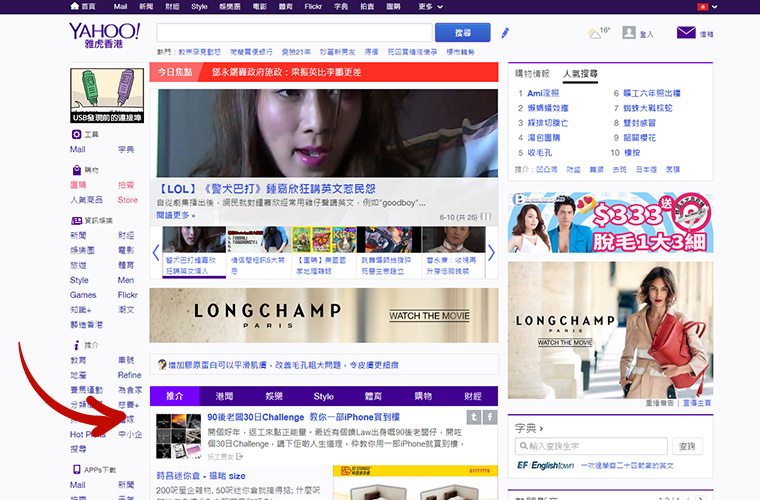Image resolution: width=760 pixels, height=500 pixels.
Task: Click the 宣傳主頁 link under Longchamp ad
Action: [697, 403]
